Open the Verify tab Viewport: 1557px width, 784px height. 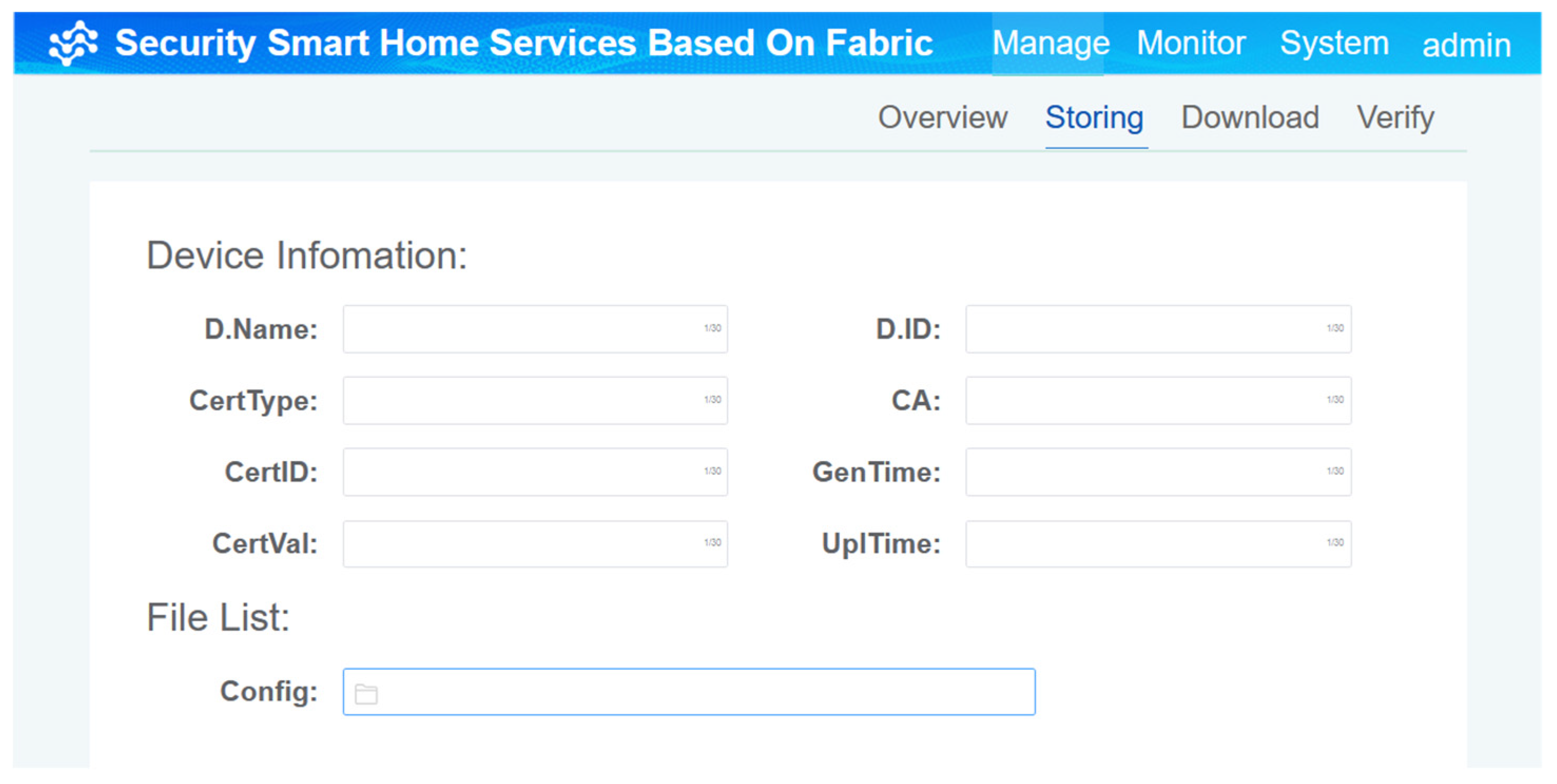[1395, 117]
